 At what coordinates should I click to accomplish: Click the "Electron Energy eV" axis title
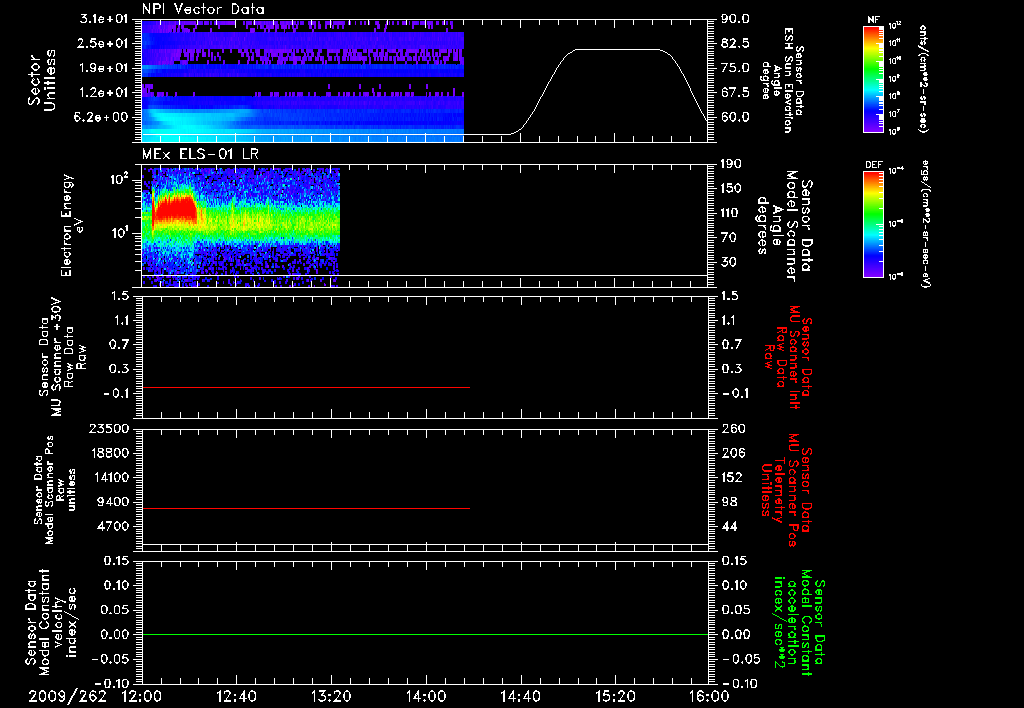(72, 225)
